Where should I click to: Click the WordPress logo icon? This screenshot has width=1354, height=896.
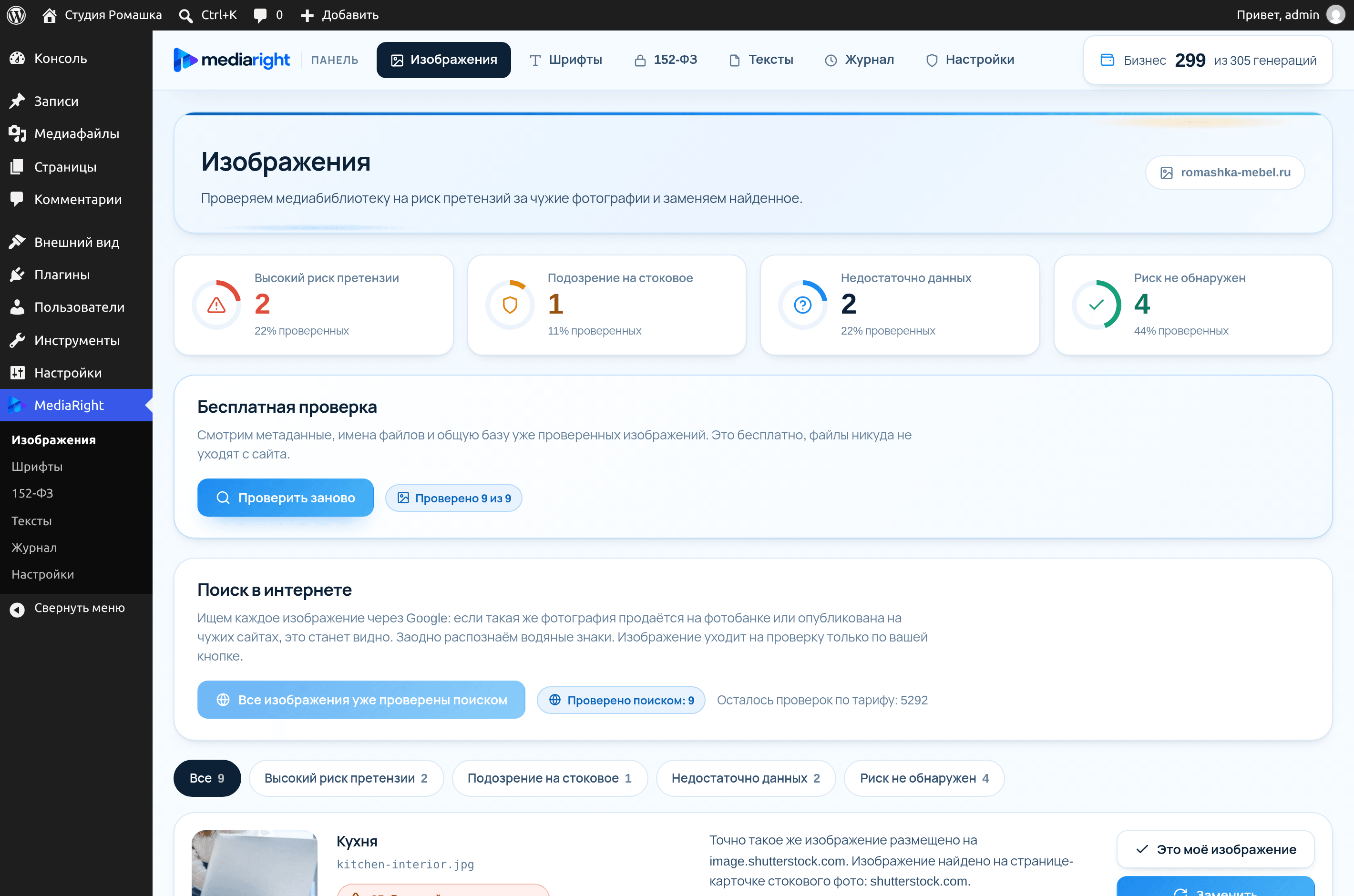[x=16, y=15]
